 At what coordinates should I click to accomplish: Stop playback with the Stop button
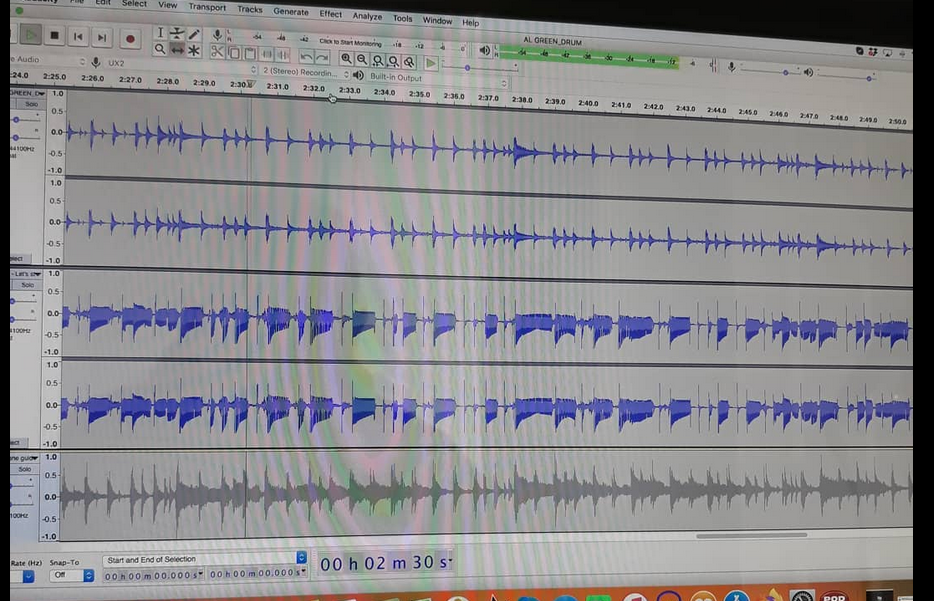coord(54,36)
